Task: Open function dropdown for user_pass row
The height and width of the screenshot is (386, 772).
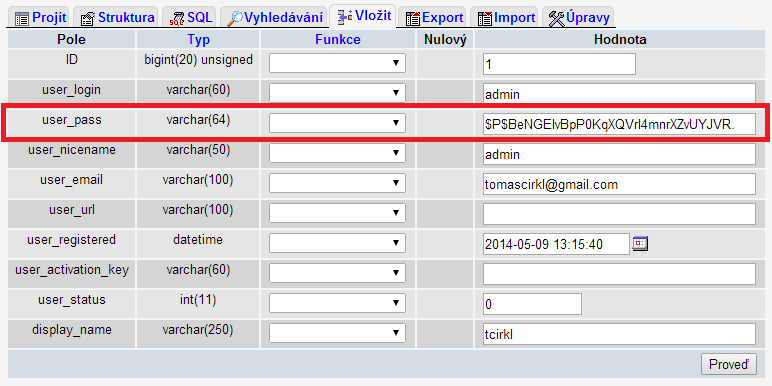Action: pos(337,123)
